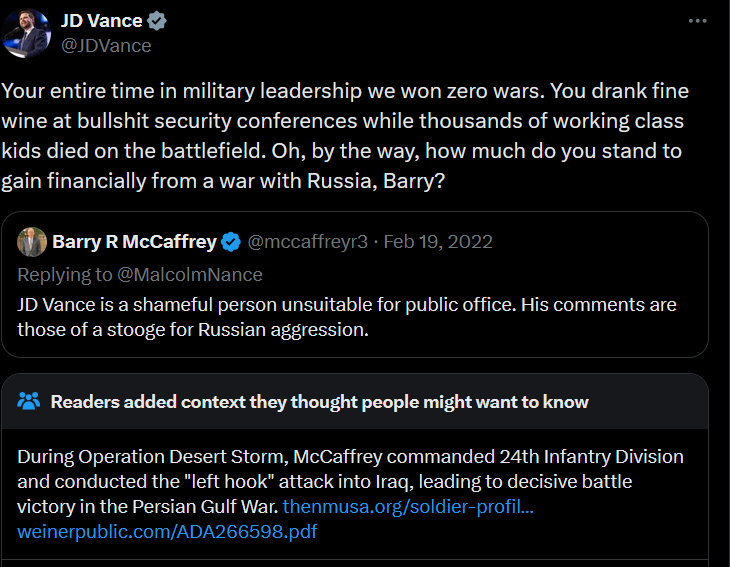Open the JD Vance display name
Viewport: 730px width, 567px height.
coord(101,21)
